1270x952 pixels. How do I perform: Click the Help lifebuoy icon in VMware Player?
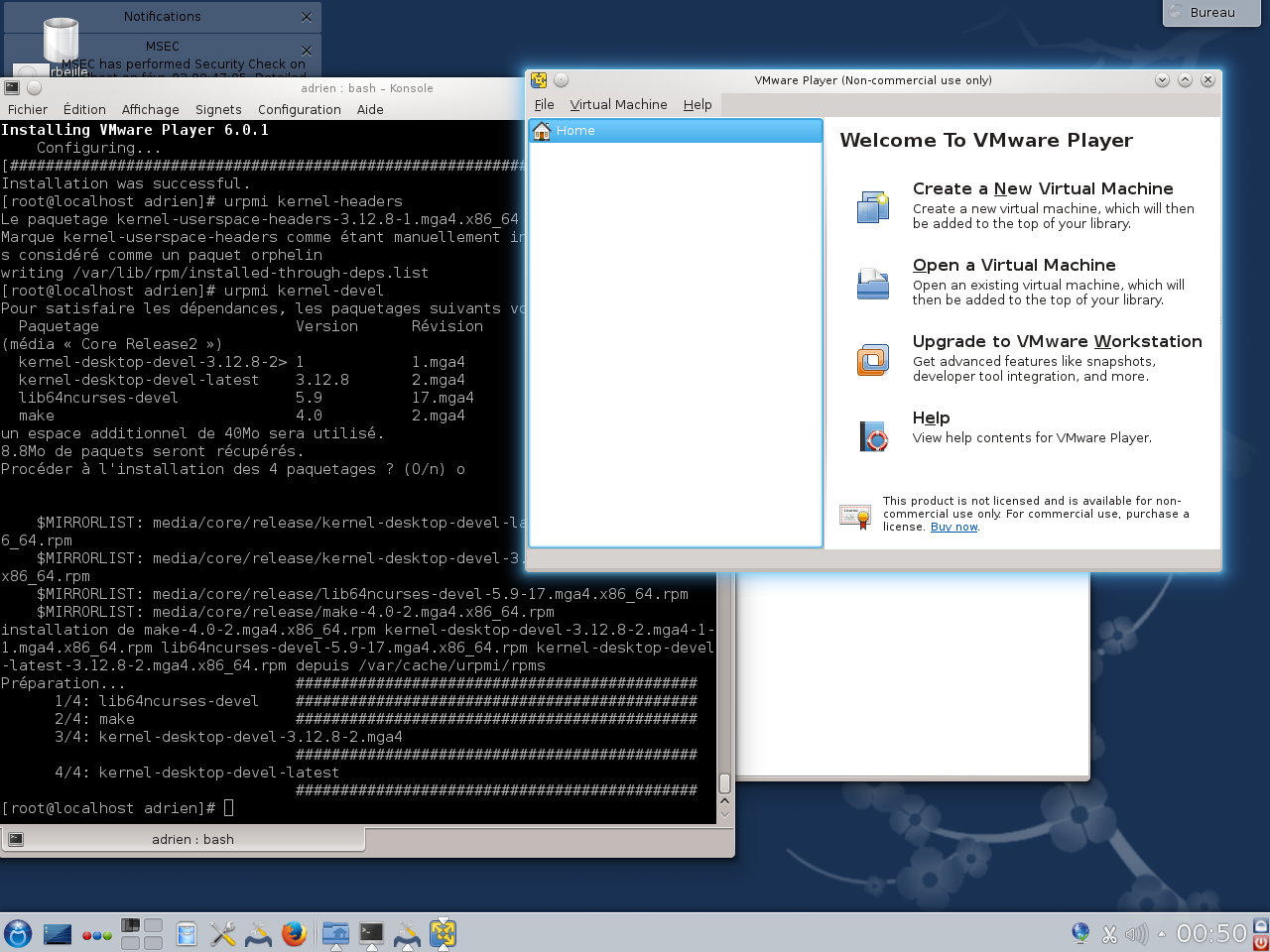(x=873, y=435)
